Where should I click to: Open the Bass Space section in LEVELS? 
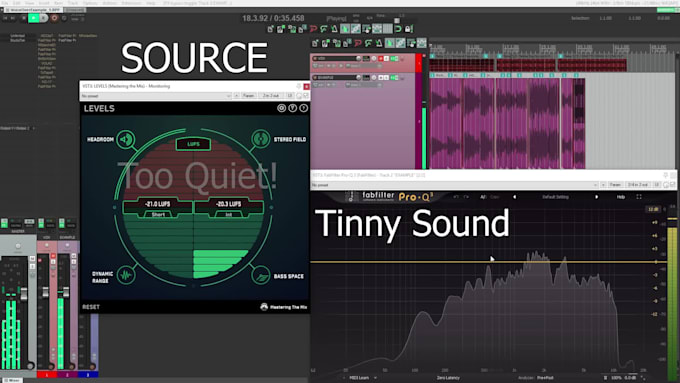pos(261,276)
